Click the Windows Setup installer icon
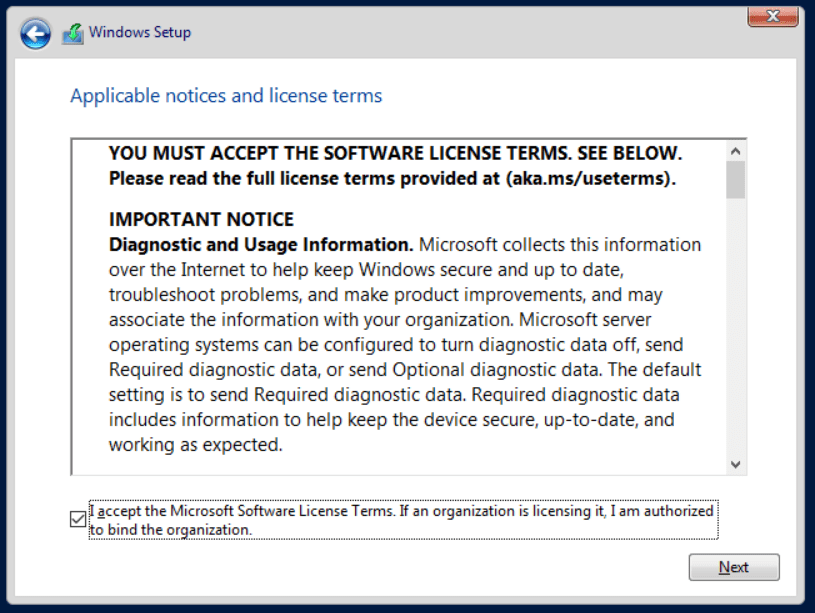Image resolution: width=815 pixels, height=613 pixels. 72,33
